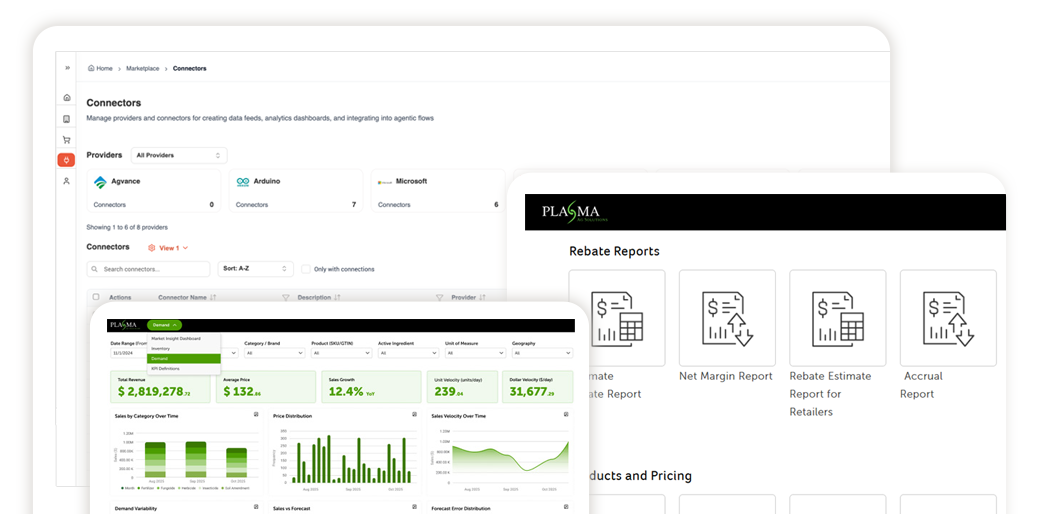The width and height of the screenshot is (1050, 514).
Task: Select the orange Connectors plug icon
Action: pyautogui.click(x=66, y=160)
